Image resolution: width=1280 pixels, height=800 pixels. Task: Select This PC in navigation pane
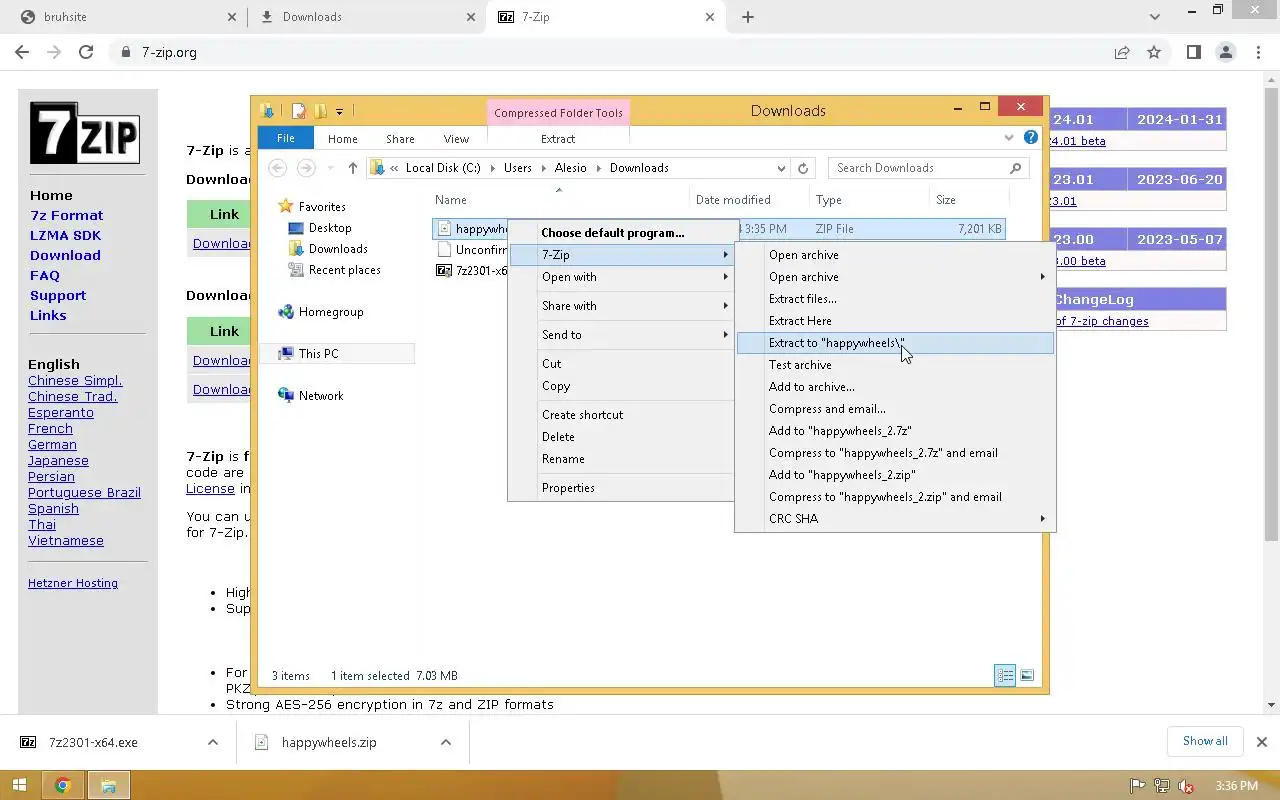318,354
